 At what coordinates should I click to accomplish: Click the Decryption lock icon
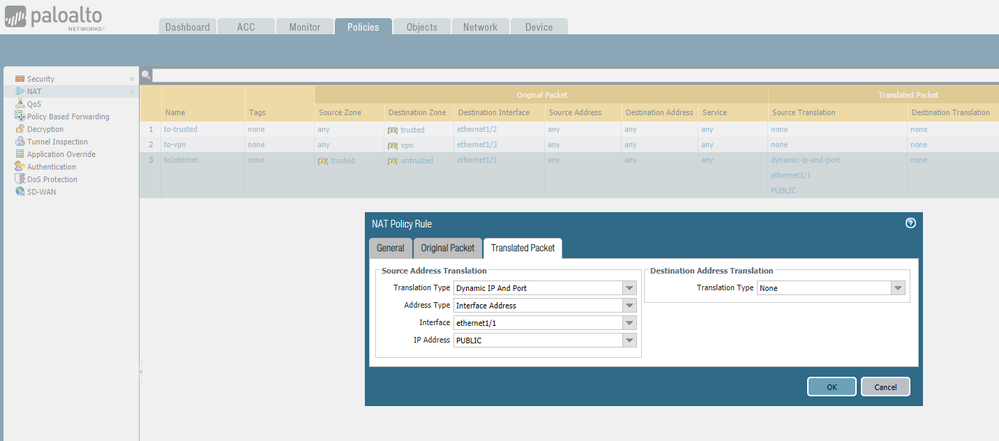[20, 129]
